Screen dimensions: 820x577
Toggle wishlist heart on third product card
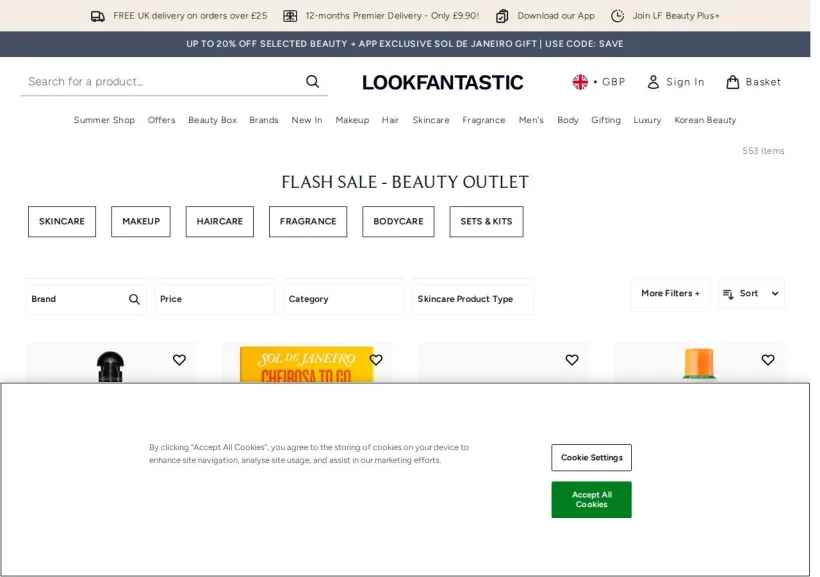tap(572, 360)
